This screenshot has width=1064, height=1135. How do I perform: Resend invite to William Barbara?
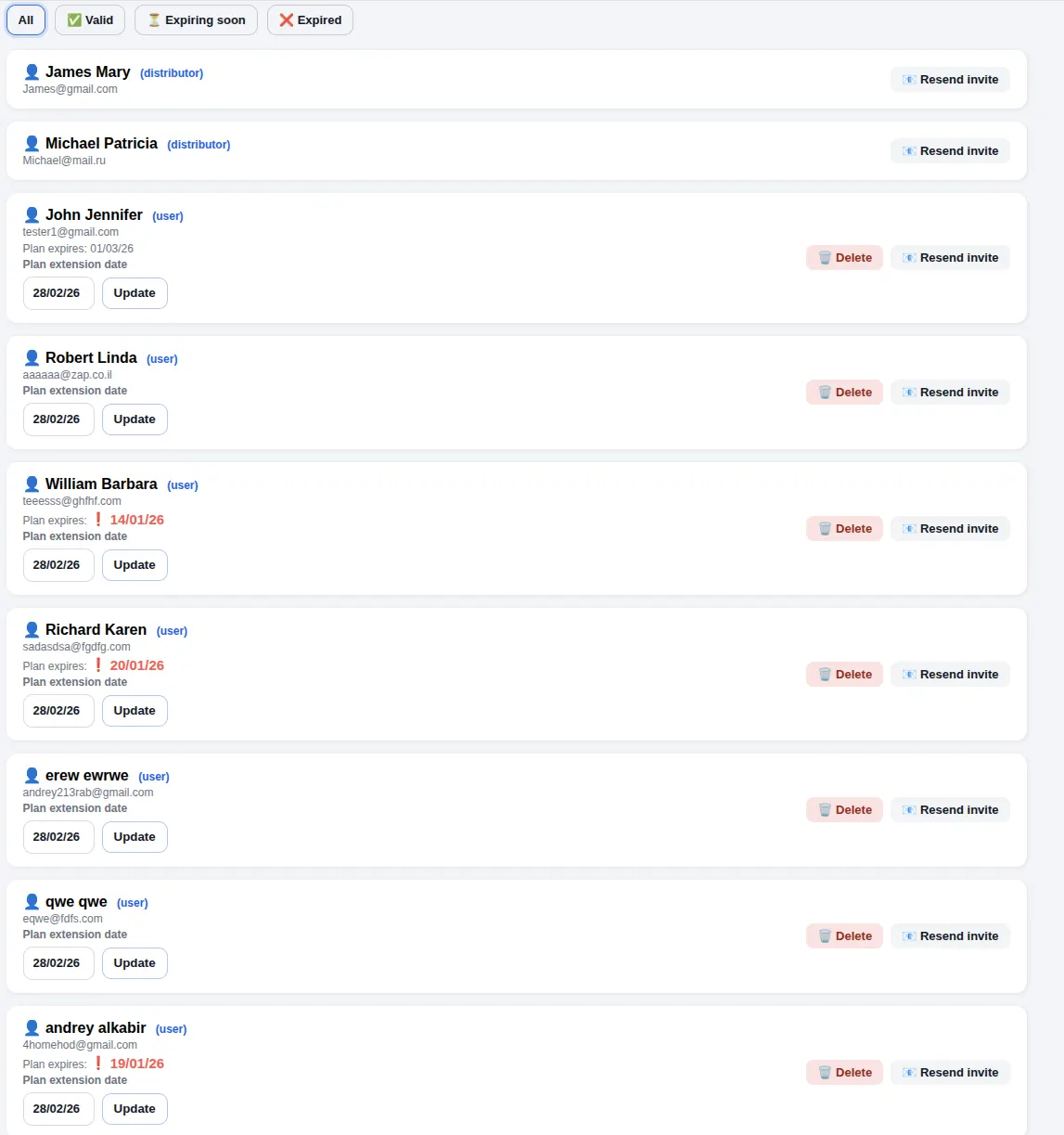(950, 528)
